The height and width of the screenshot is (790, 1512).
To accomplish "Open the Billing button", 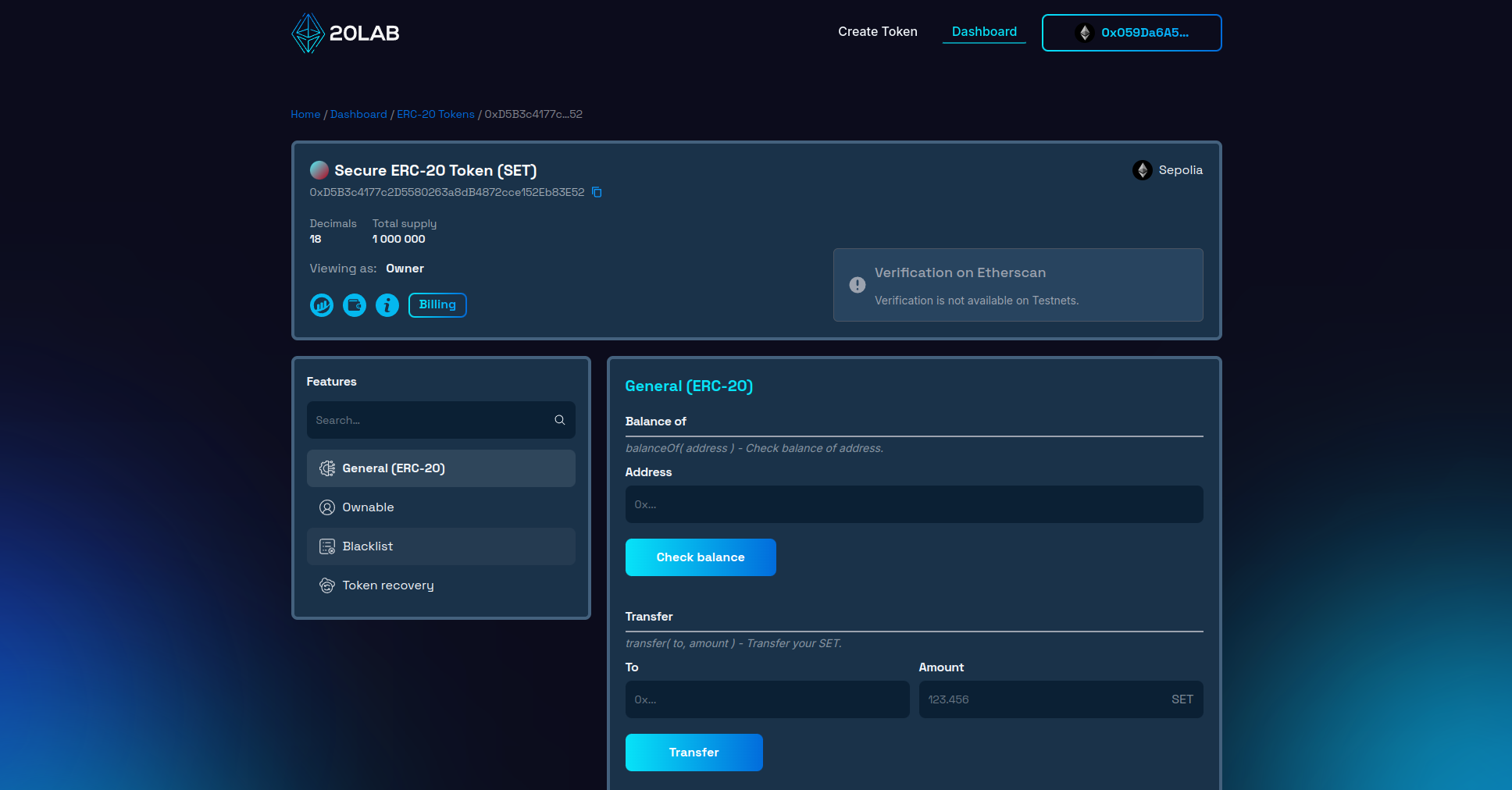I will pos(437,305).
